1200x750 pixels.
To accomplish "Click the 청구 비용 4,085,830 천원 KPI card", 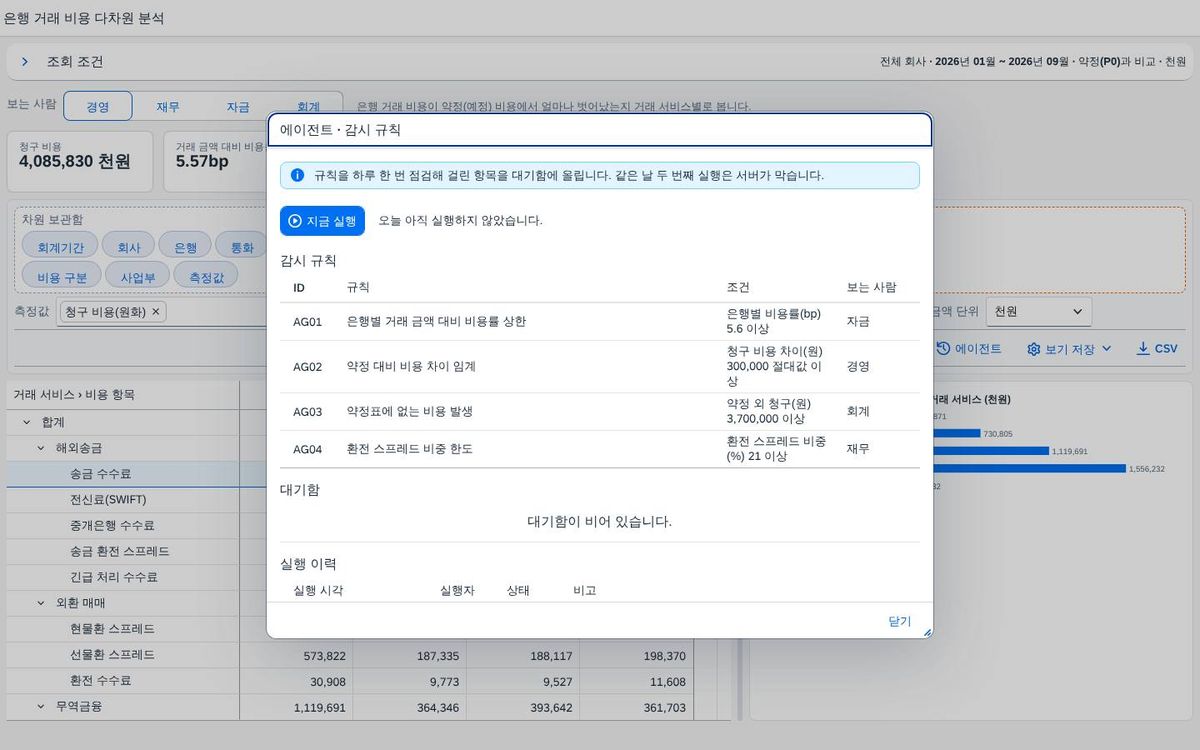I will 80,161.
